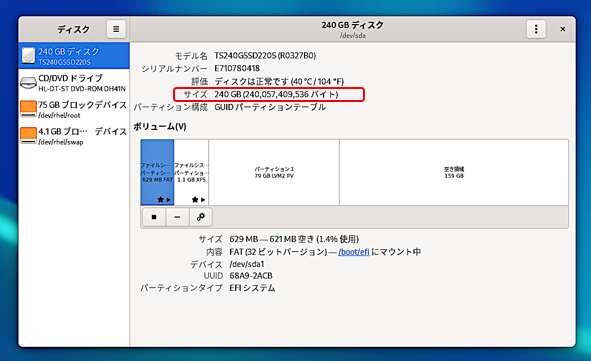Viewport: 591px width, 361px height.
Task: Click the EFI システム partition type value
Action: coord(252,288)
